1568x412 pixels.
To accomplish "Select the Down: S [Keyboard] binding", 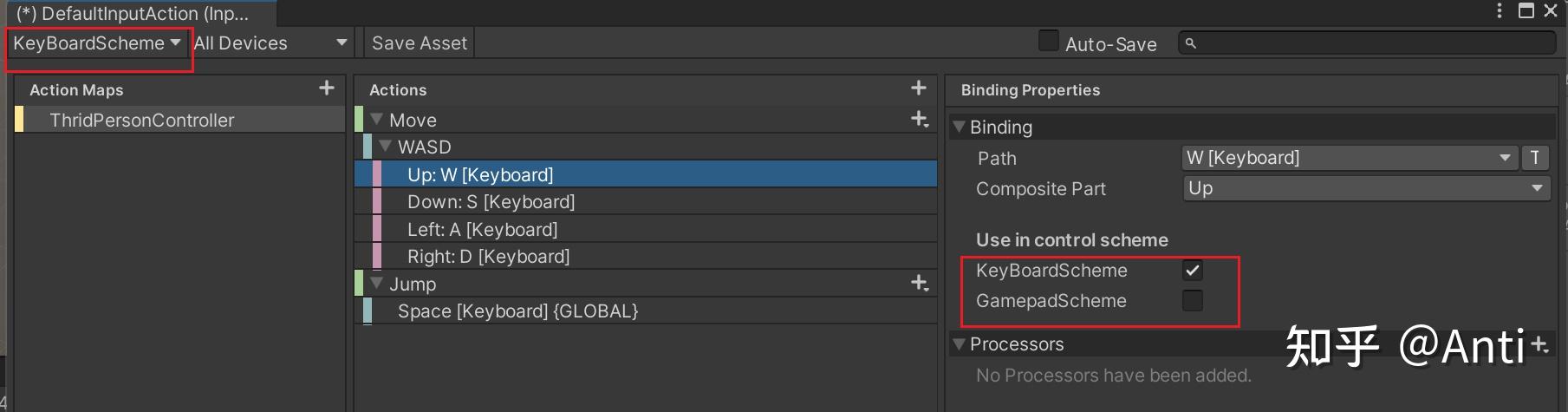I will (491, 202).
